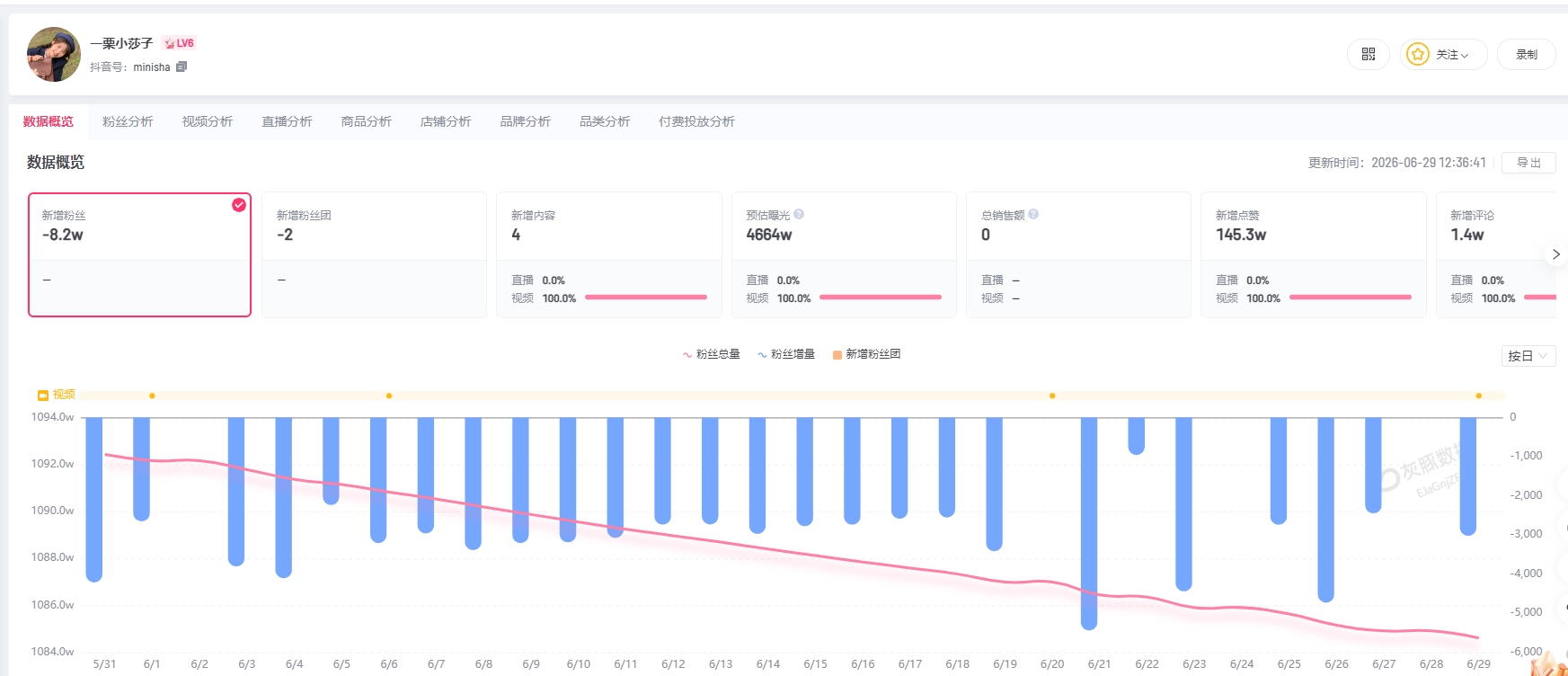Toggle the 粉丝增量 legend series
The image size is (1568, 676).
tap(786, 354)
